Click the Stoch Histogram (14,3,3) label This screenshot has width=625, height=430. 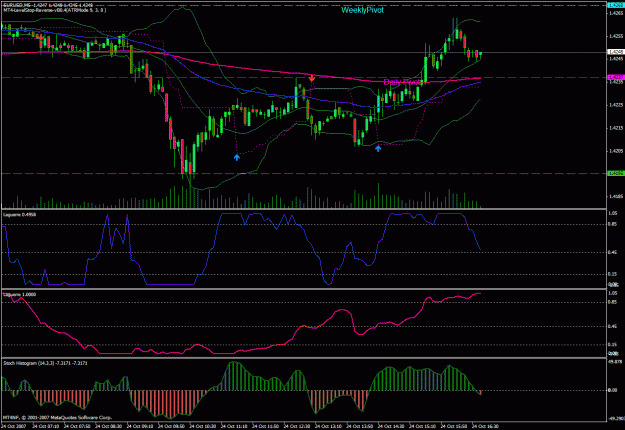click(45, 363)
